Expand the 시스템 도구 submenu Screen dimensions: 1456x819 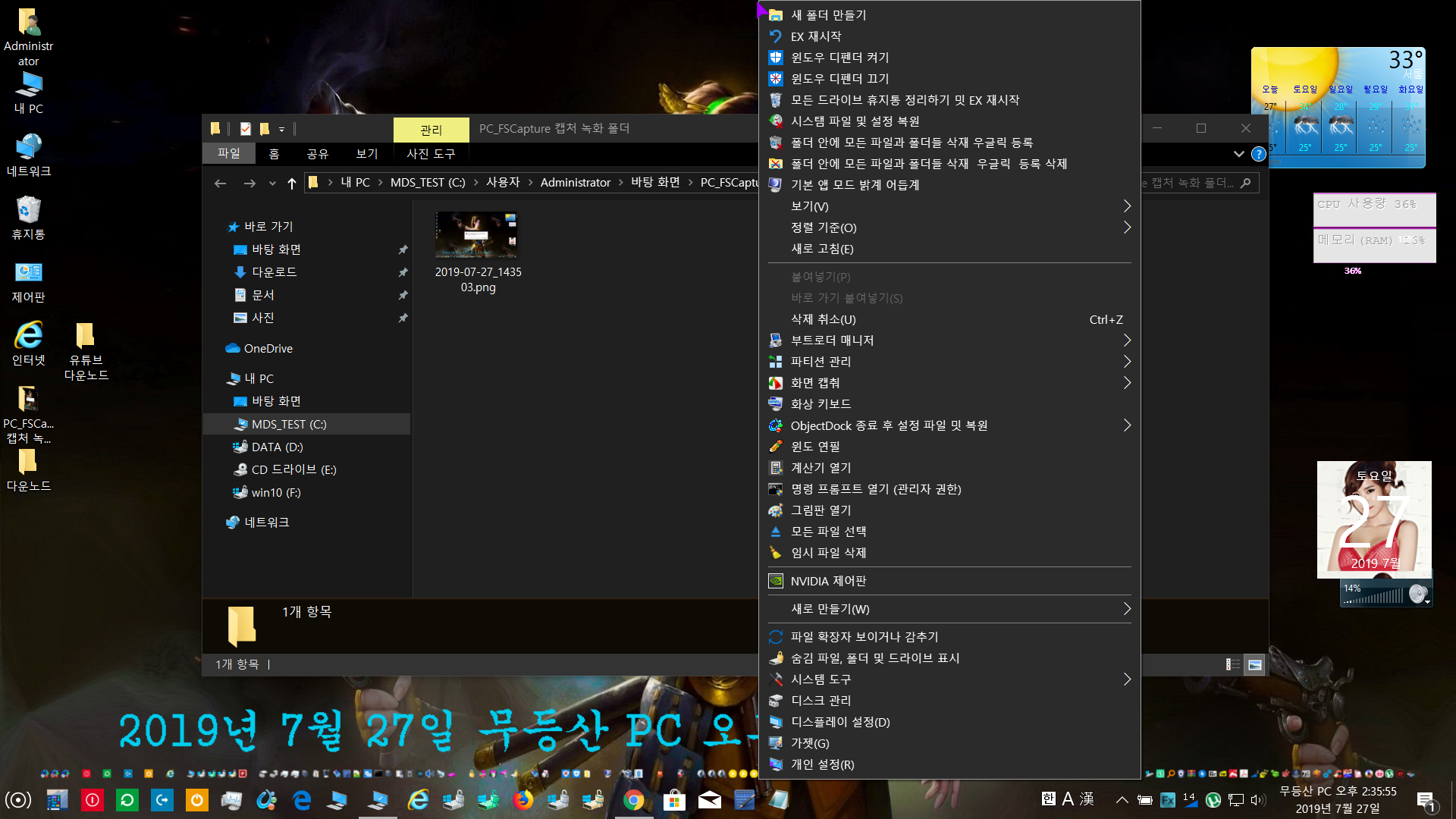pos(949,679)
